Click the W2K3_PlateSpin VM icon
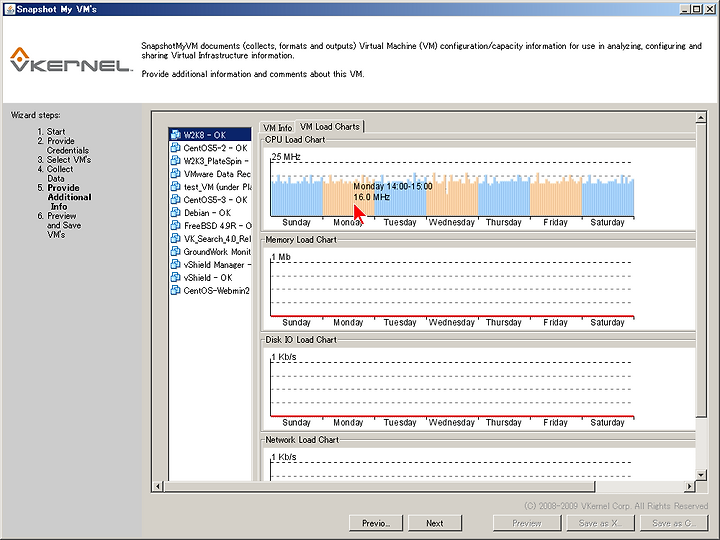This screenshot has width=720, height=540. 175,161
